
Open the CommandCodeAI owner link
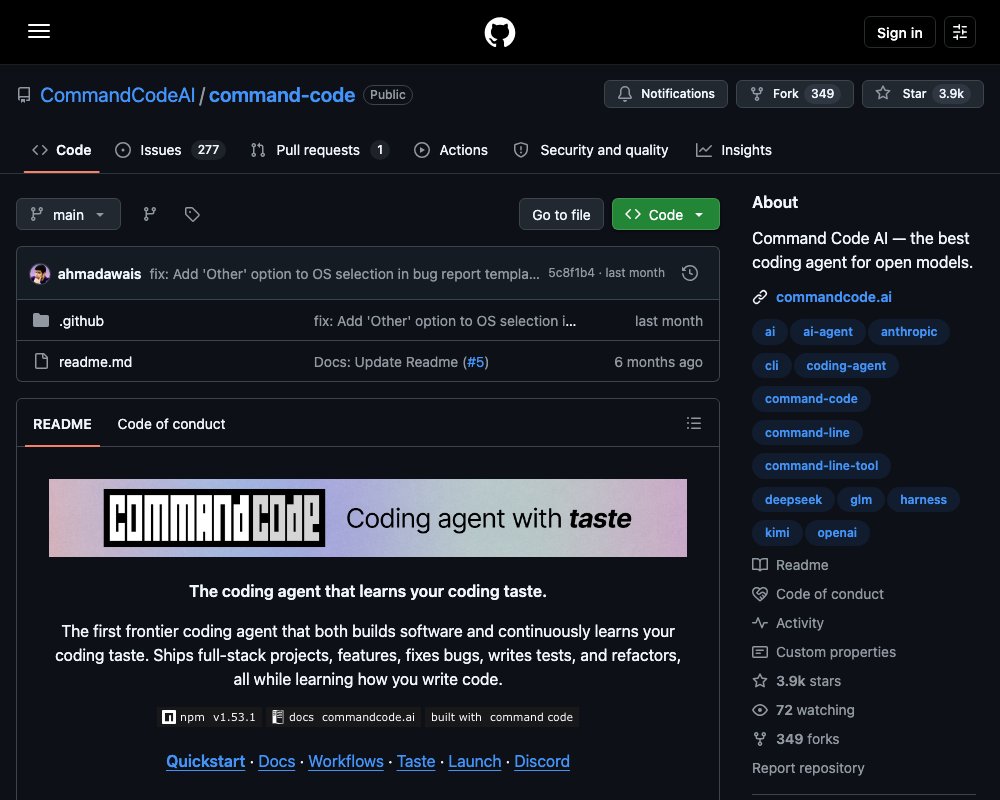(x=117, y=95)
